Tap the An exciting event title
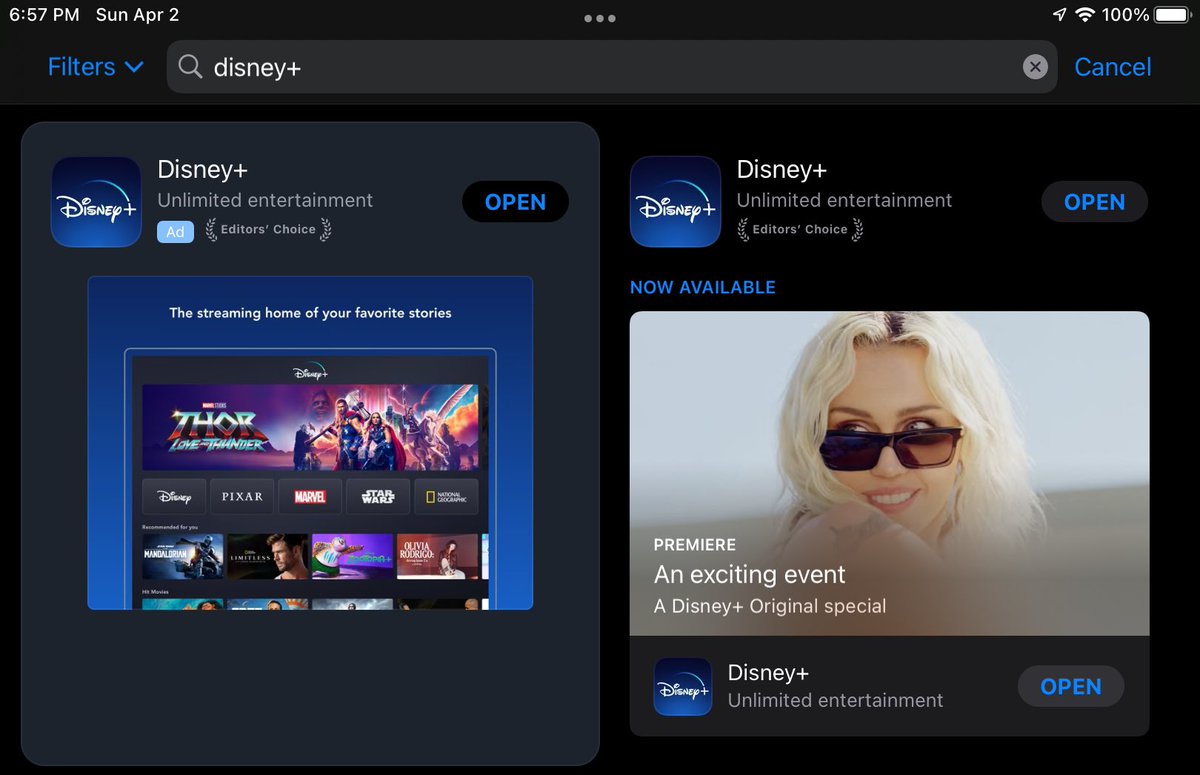Screen dimensions: 1200x775 pos(750,575)
